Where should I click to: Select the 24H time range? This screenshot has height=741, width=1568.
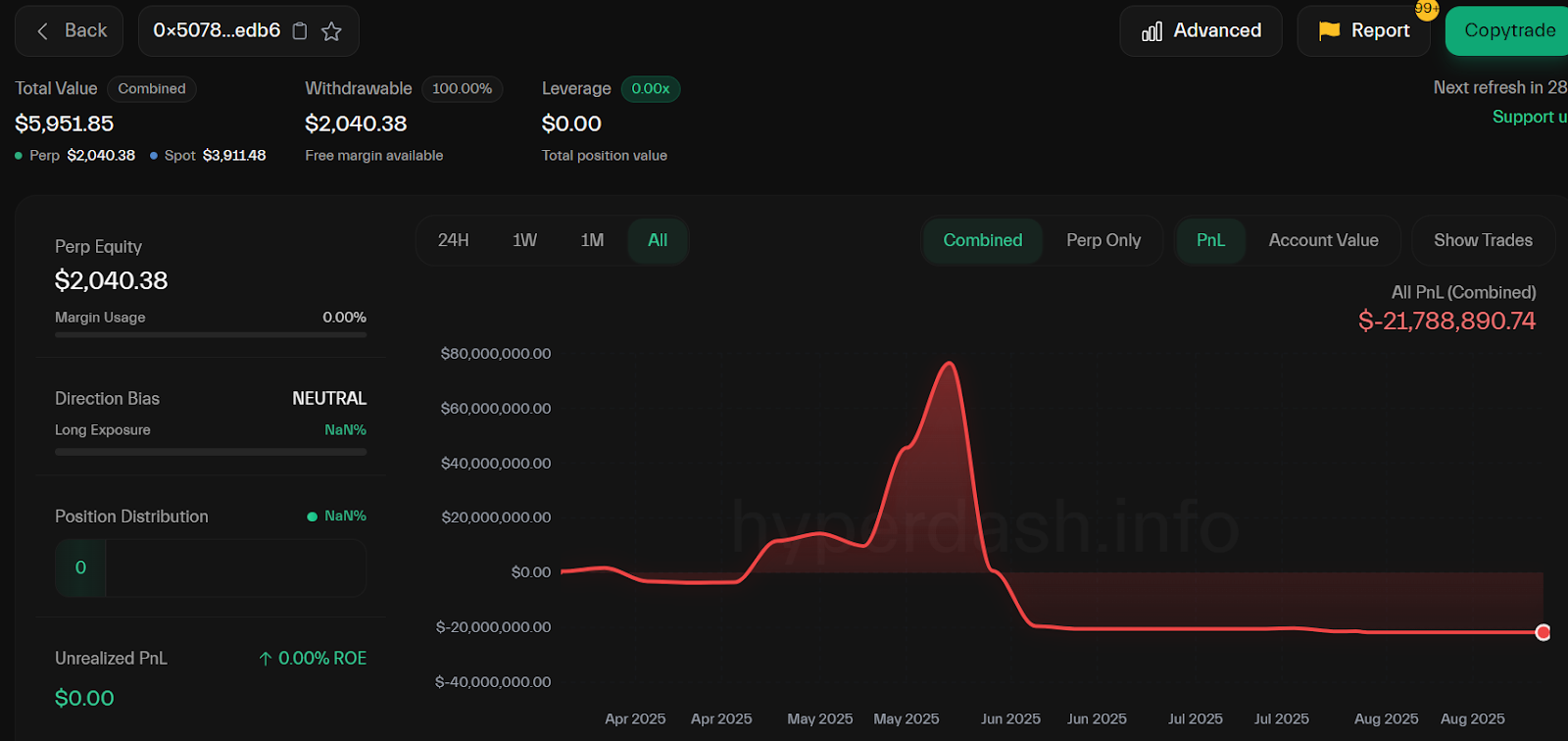tap(453, 240)
